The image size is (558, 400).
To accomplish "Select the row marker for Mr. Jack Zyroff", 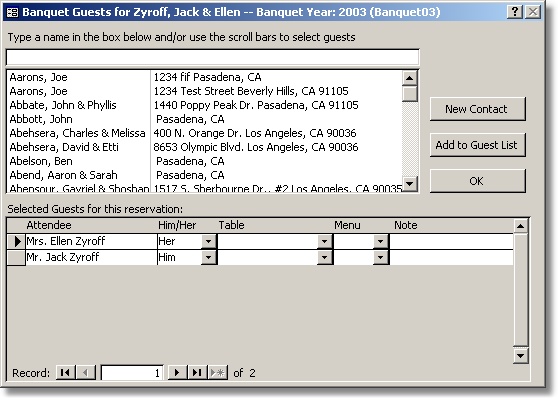I will tap(16, 257).
